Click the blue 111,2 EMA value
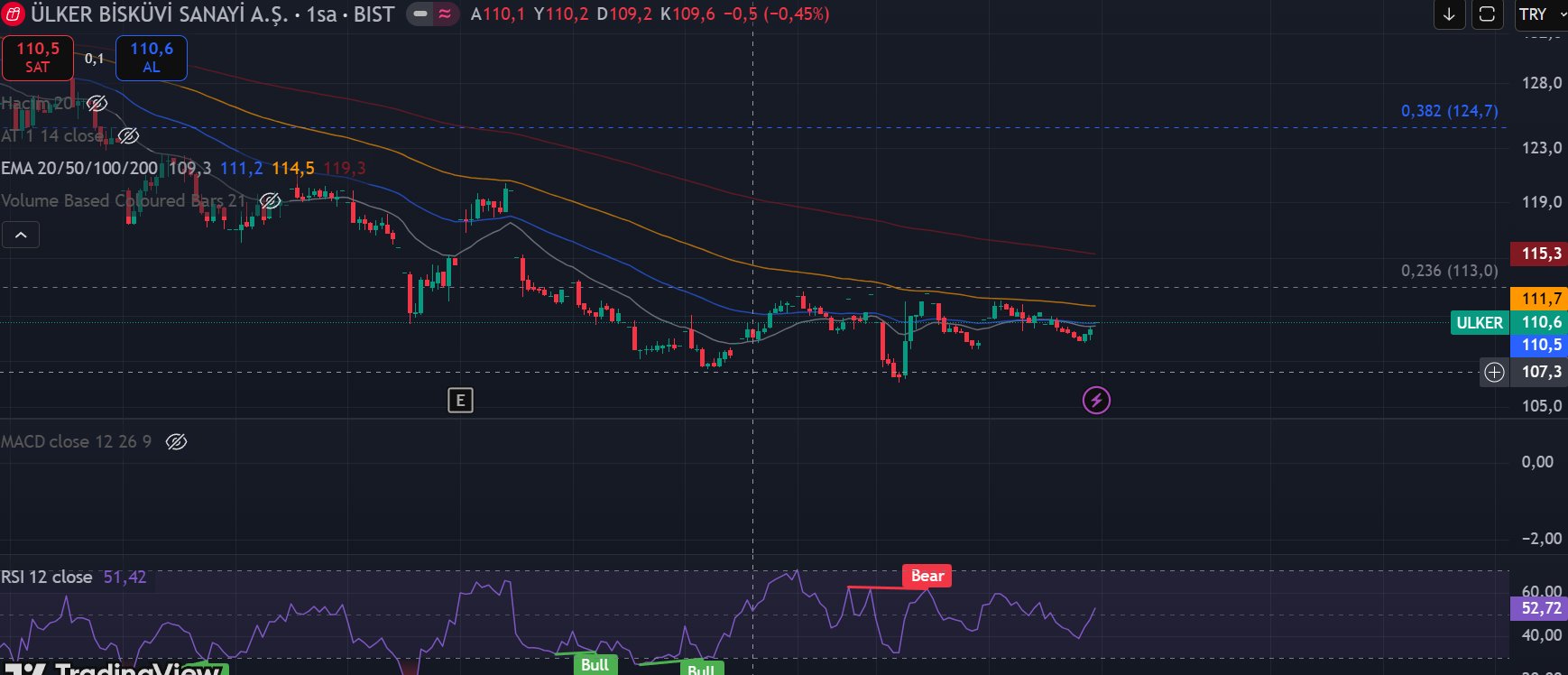Screen dimensions: 1568x675 [x=242, y=168]
